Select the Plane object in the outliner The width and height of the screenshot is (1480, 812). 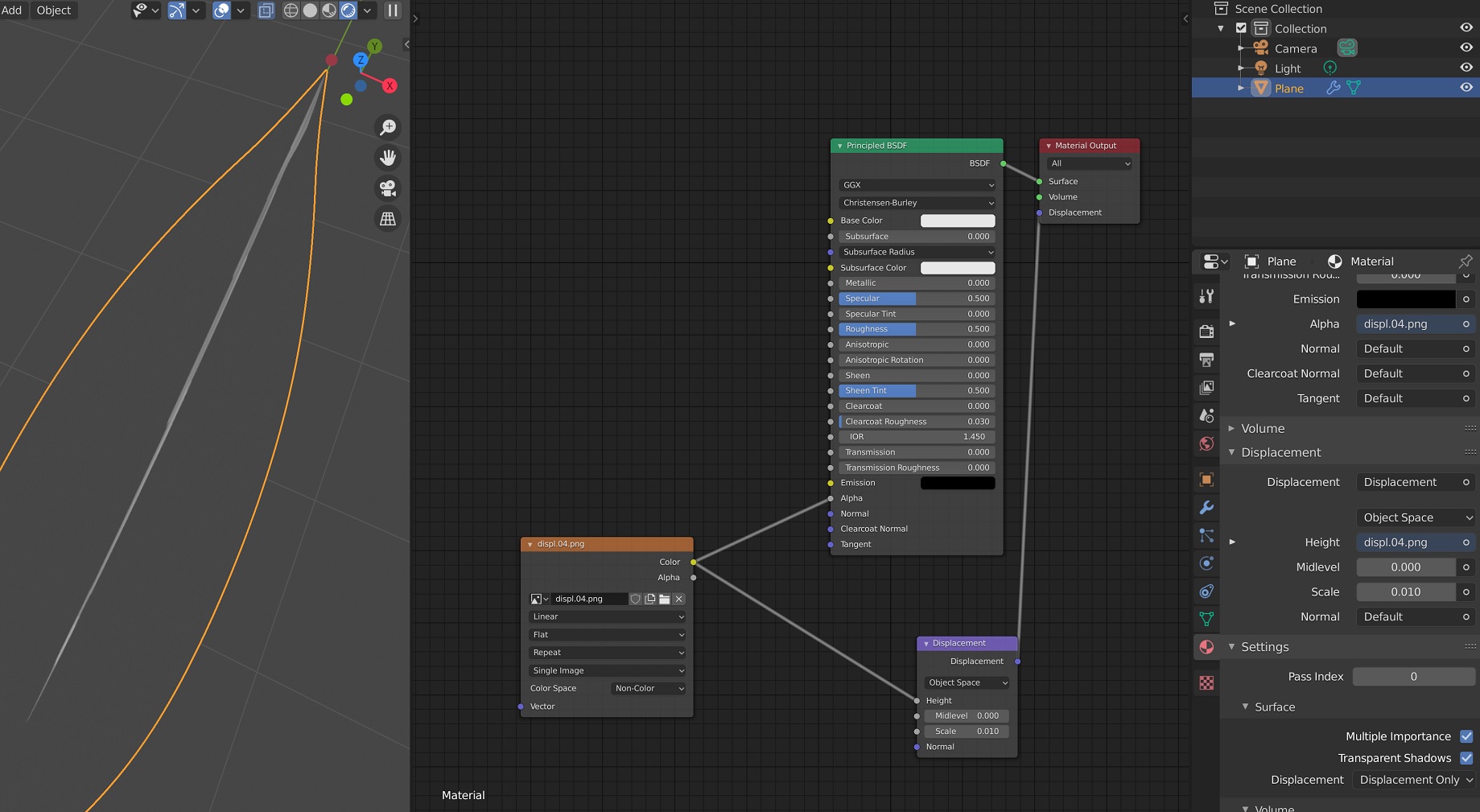[1288, 88]
